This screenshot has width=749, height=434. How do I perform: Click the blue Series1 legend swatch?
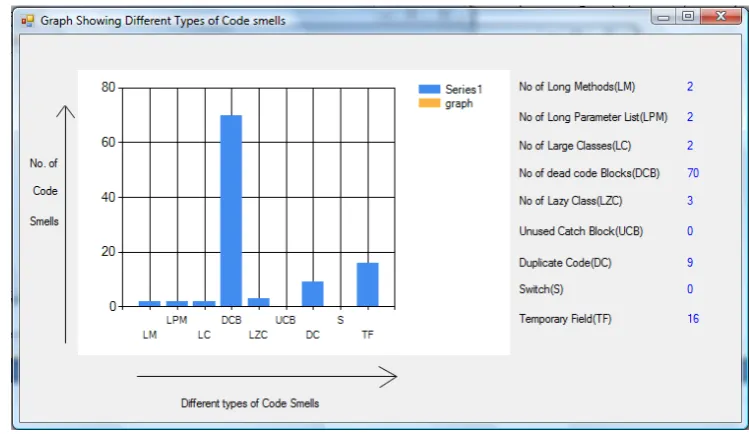(429, 89)
